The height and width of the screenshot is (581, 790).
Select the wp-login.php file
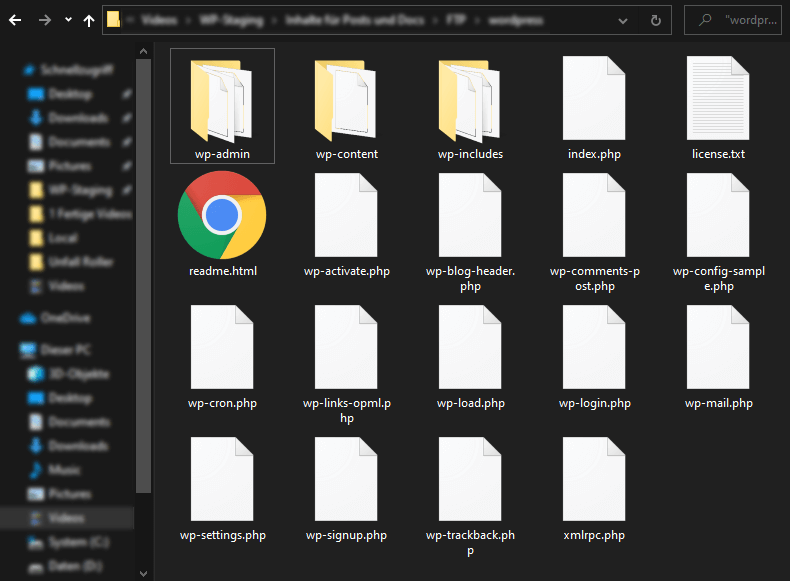point(594,357)
